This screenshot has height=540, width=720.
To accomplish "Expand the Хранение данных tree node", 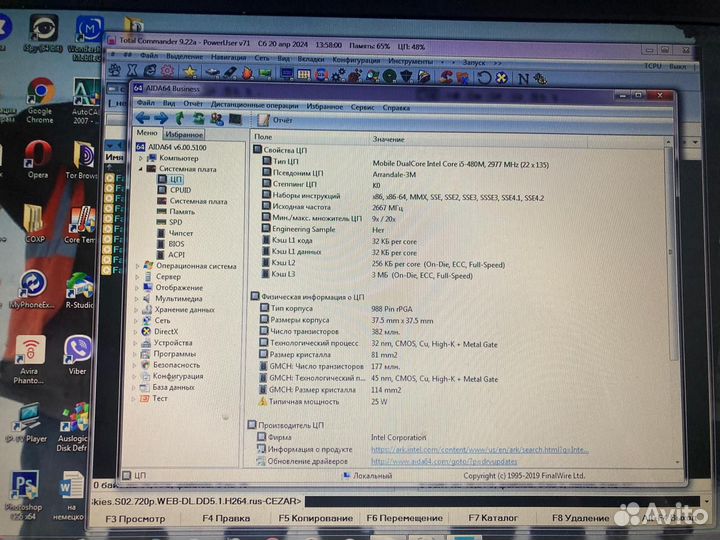I will (x=136, y=310).
